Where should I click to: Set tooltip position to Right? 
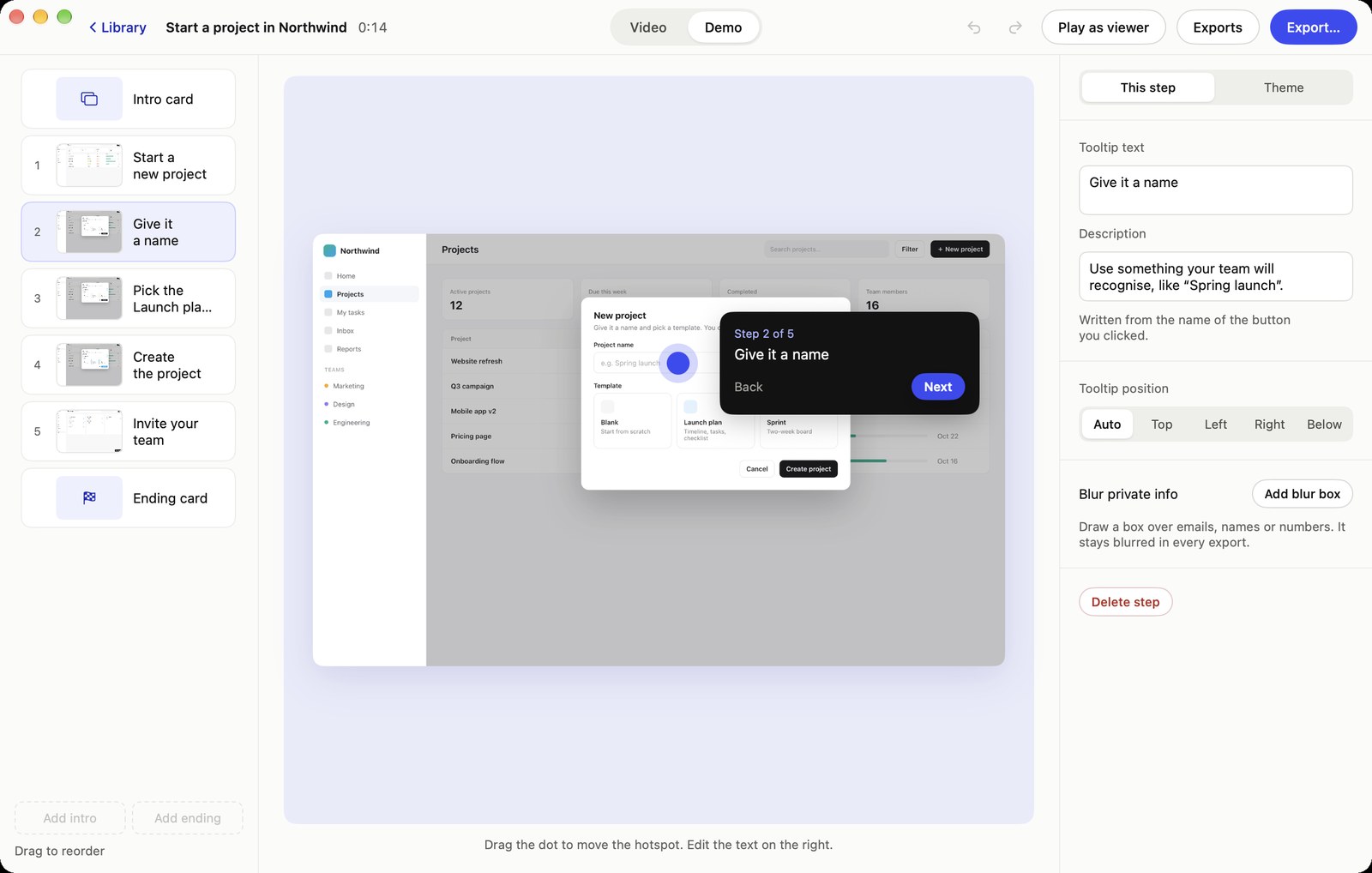(x=1269, y=424)
